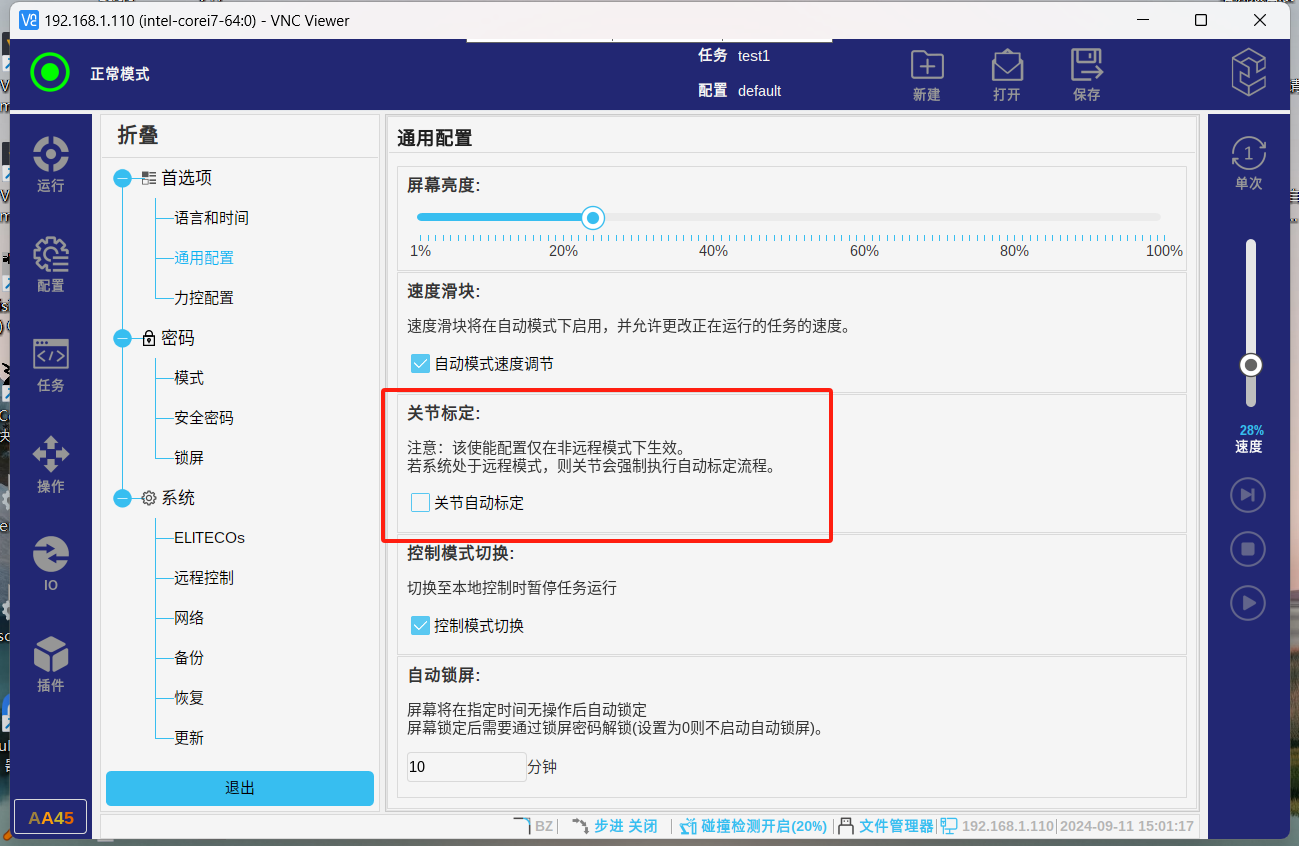Click the 新建 (New) task icon
The width and height of the screenshot is (1299, 846).
click(x=927, y=75)
